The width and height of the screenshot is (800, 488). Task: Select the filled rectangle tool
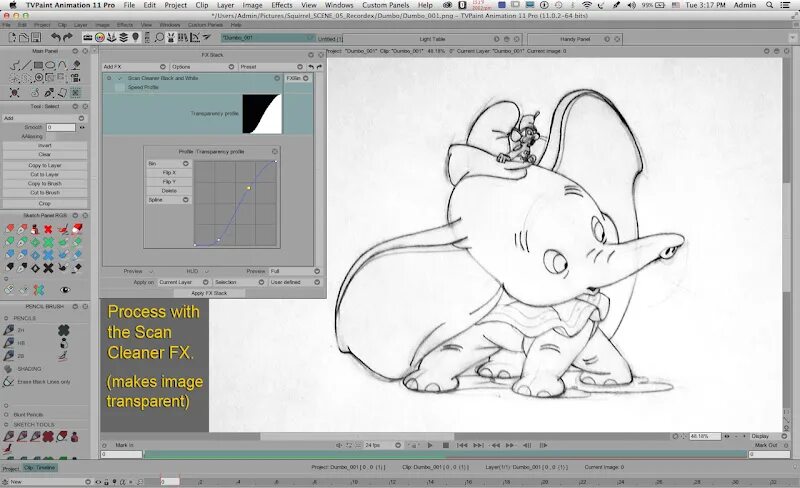[x=38, y=65]
